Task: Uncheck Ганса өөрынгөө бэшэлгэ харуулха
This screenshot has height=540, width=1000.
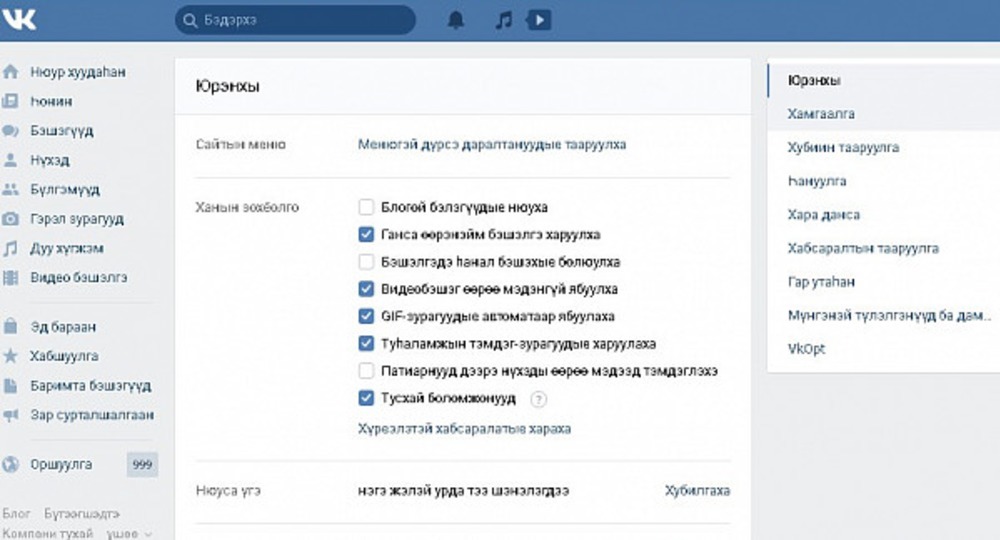Action: point(366,235)
